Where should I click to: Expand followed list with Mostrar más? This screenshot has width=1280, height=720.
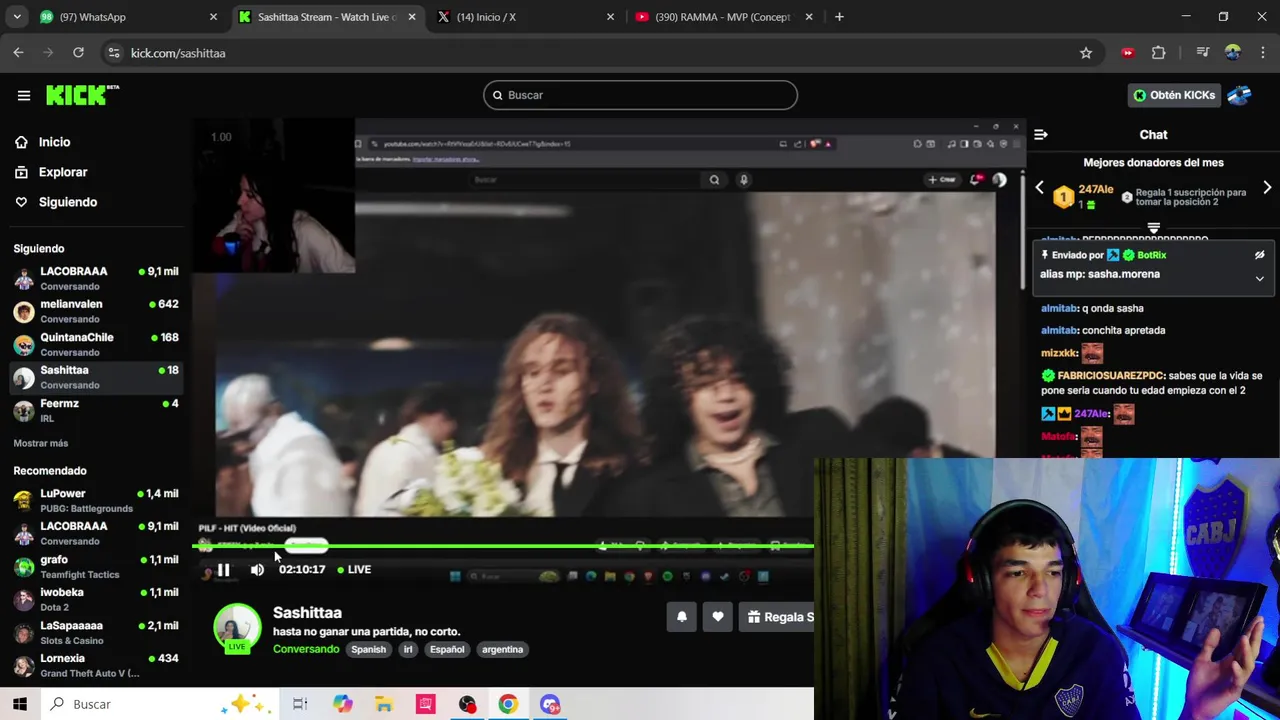click(x=41, y=443)
